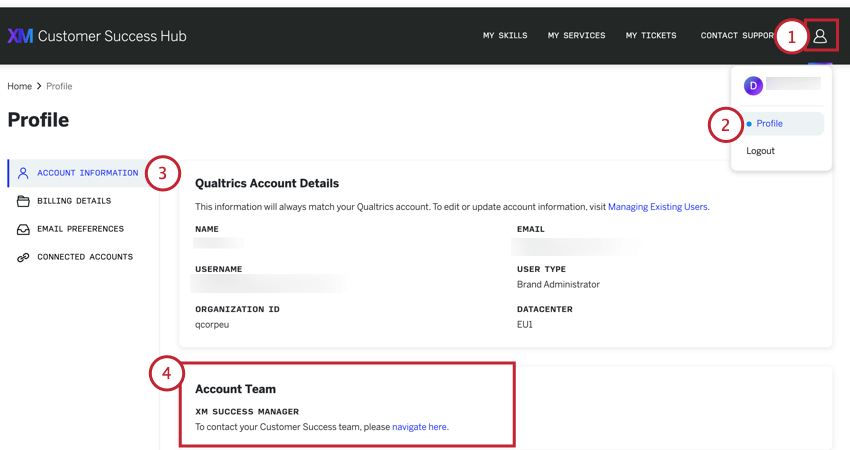This screenshot has height=450, width=850.
Task: Click the 'Account Team' heading
Action: (235, 389)
